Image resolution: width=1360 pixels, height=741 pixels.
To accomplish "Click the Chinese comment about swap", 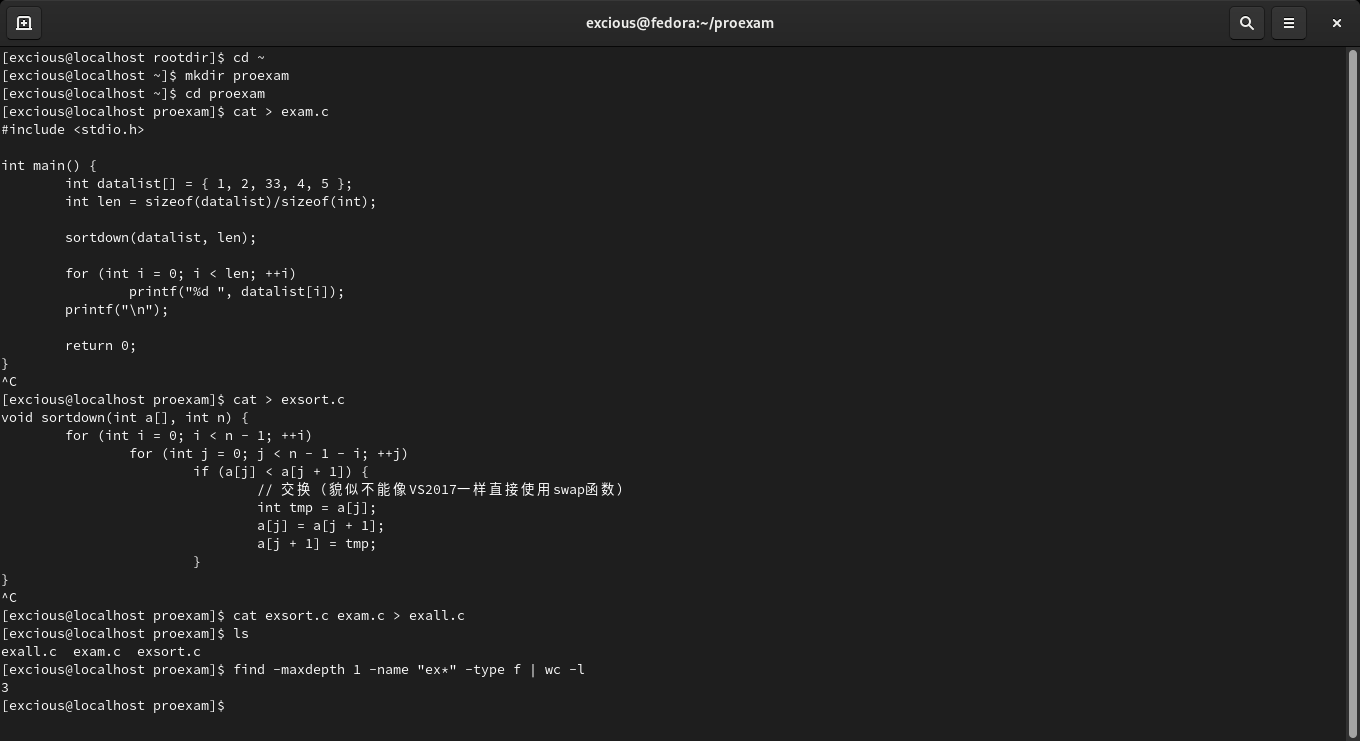I will pos(441,490).
